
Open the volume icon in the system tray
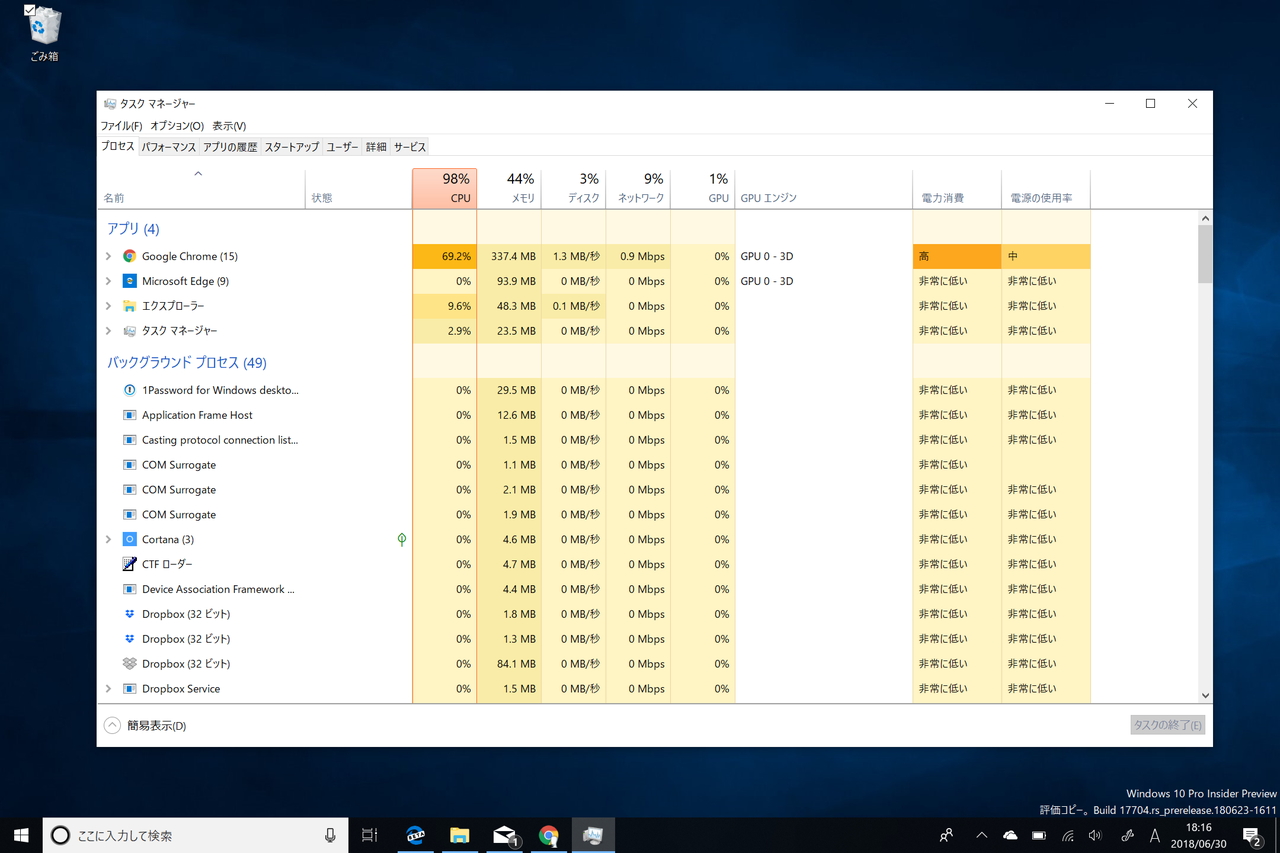click(x=1095, y=835)
